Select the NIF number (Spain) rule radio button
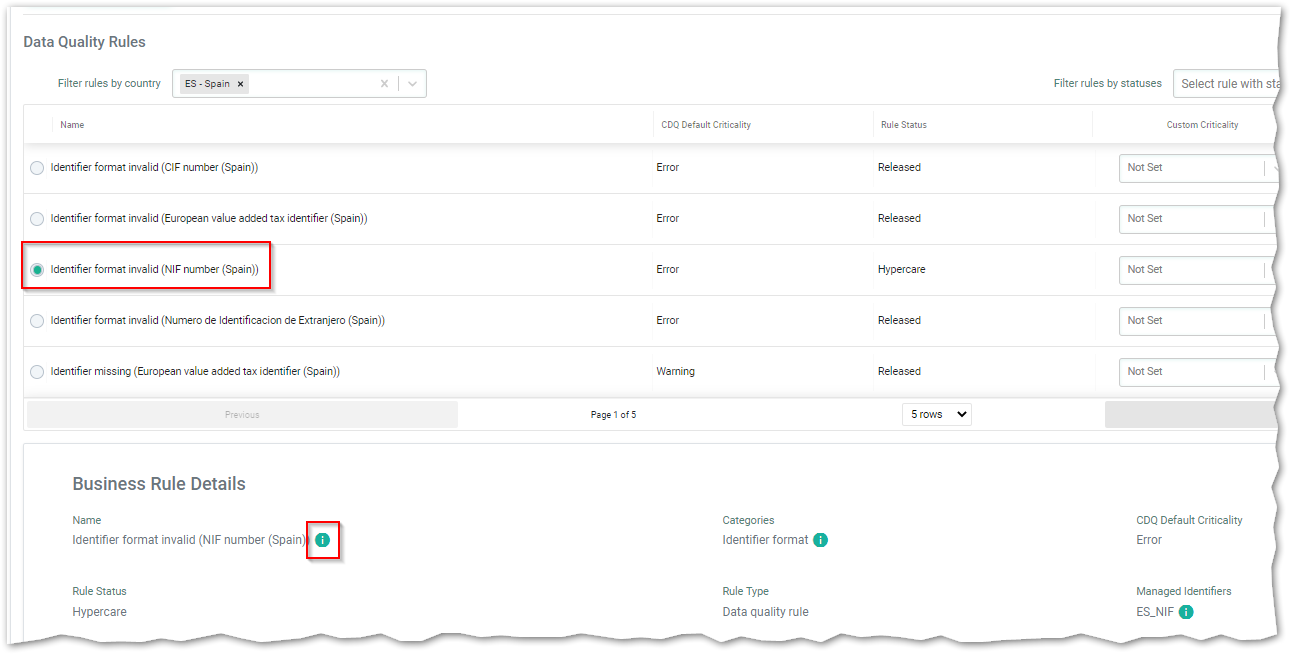 click(x=37, y=270)
